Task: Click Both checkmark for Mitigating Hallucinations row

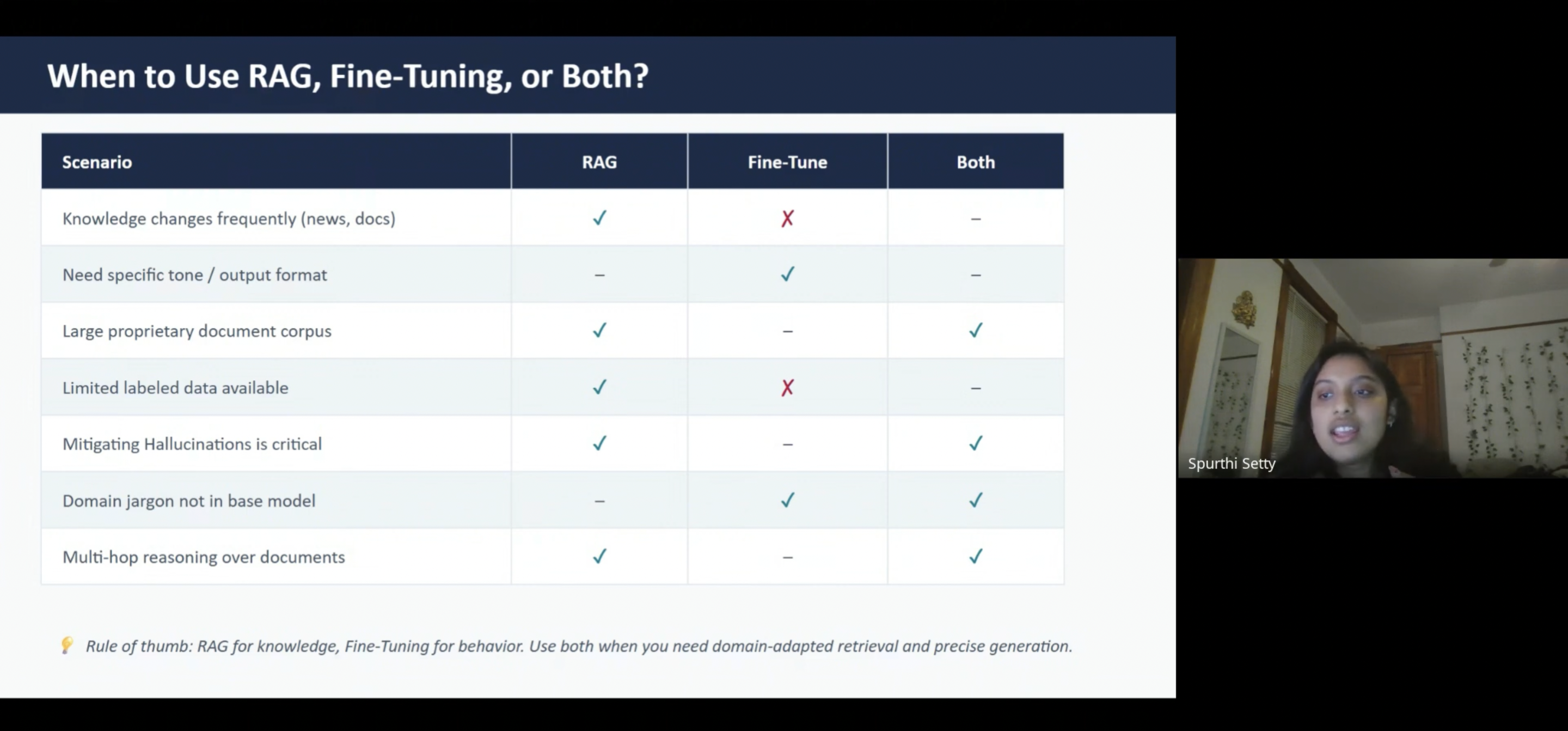Action: (x=976, y=443)
